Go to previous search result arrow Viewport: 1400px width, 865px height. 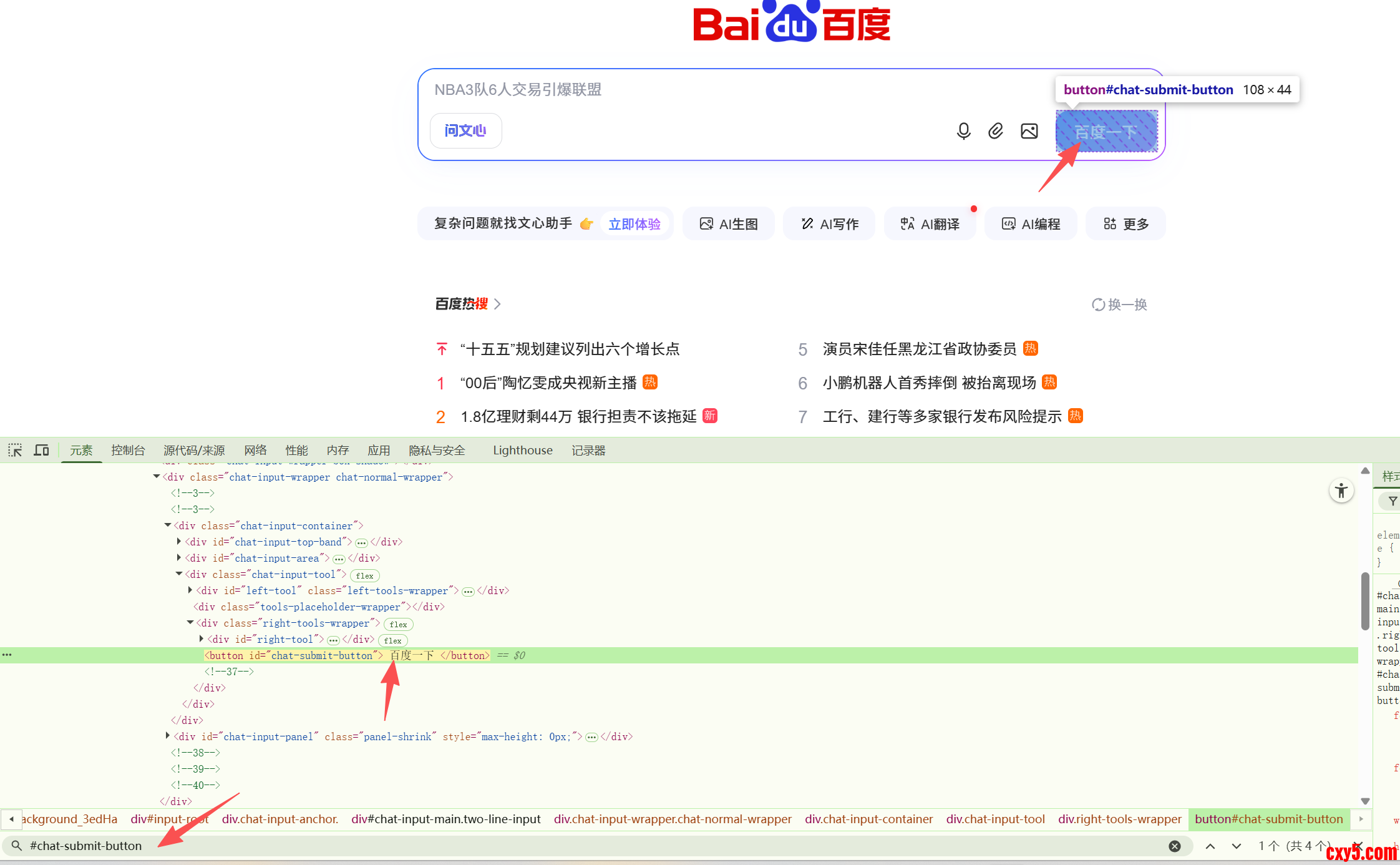pos(1210,846)
